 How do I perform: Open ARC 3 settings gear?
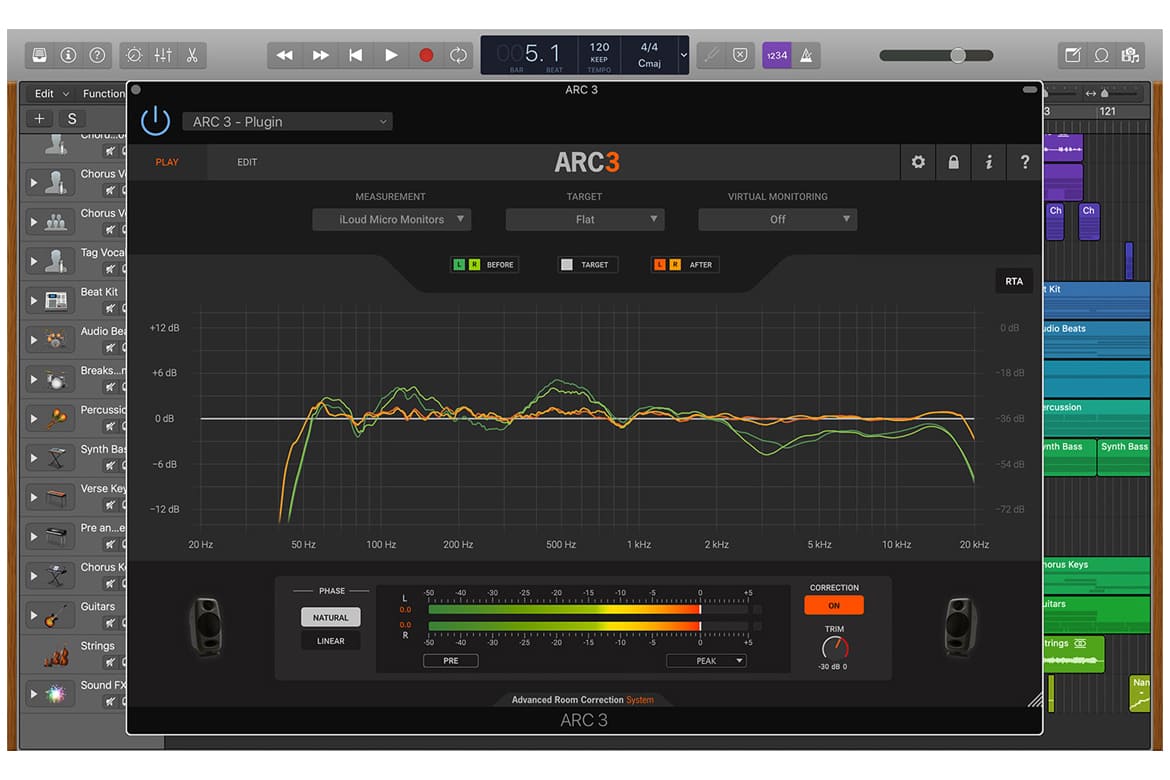click(x=918, y=162)
